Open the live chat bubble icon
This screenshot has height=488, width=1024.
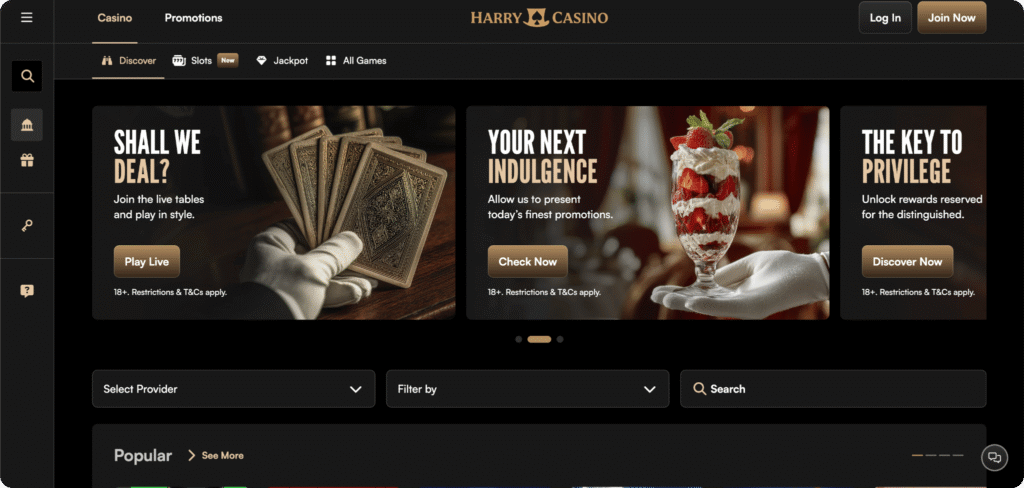coord(995,457)
